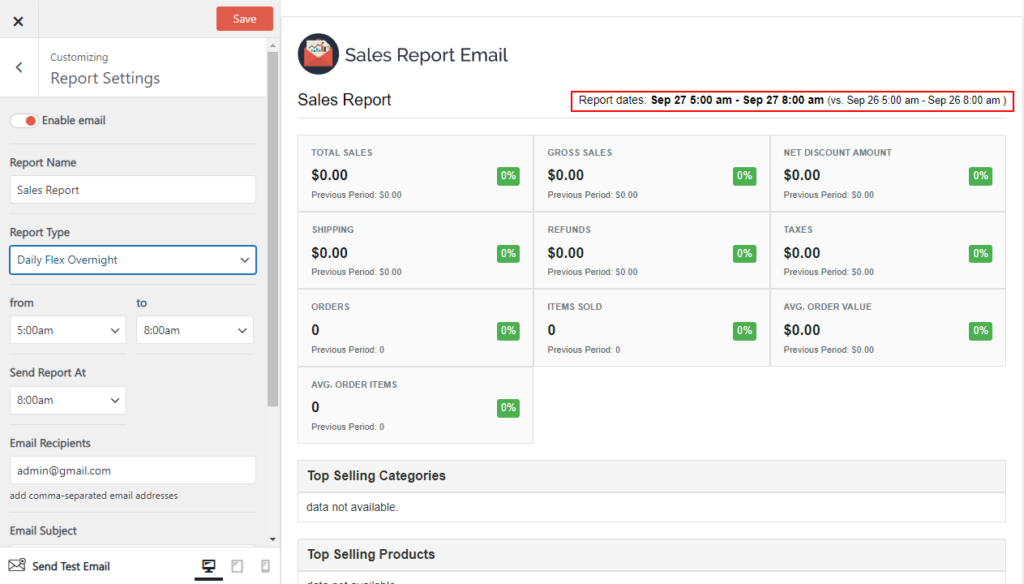Select the highlighted Report dates text

(792, 100)
